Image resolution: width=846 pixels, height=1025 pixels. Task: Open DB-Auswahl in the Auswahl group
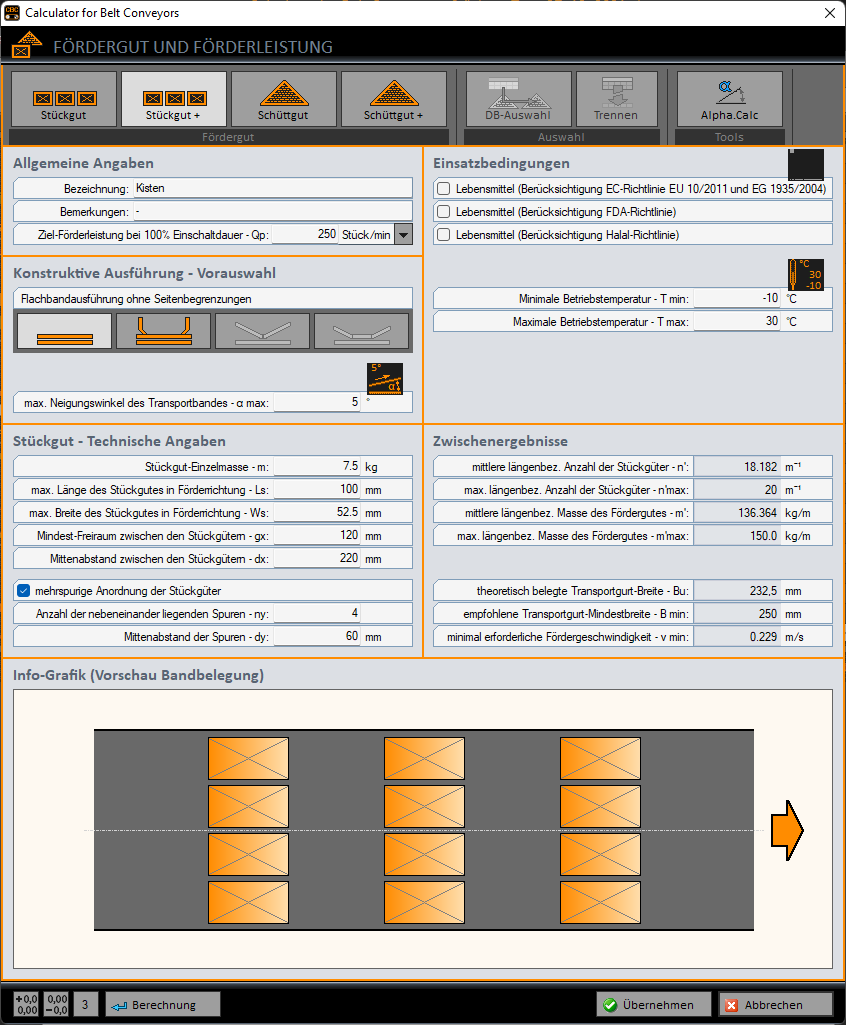point(517,99)
